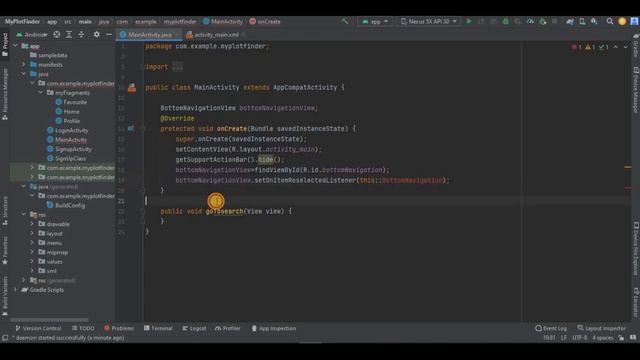Open the Device Manager phone icon in toolbar
640x360 pixels.
[x=582, y=21]
